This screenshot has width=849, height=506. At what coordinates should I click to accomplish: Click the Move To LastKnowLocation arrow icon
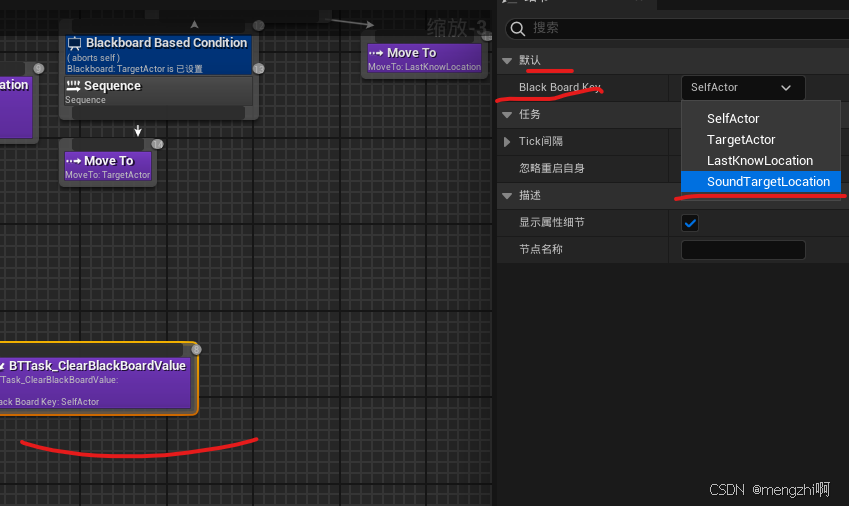coord(376,53)
